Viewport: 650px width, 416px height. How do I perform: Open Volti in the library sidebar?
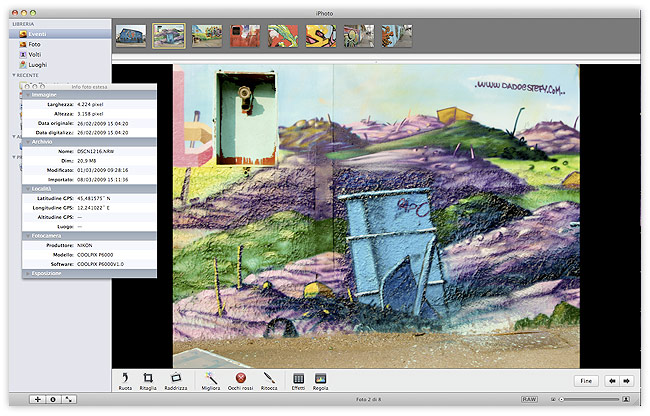click(60, 55)
